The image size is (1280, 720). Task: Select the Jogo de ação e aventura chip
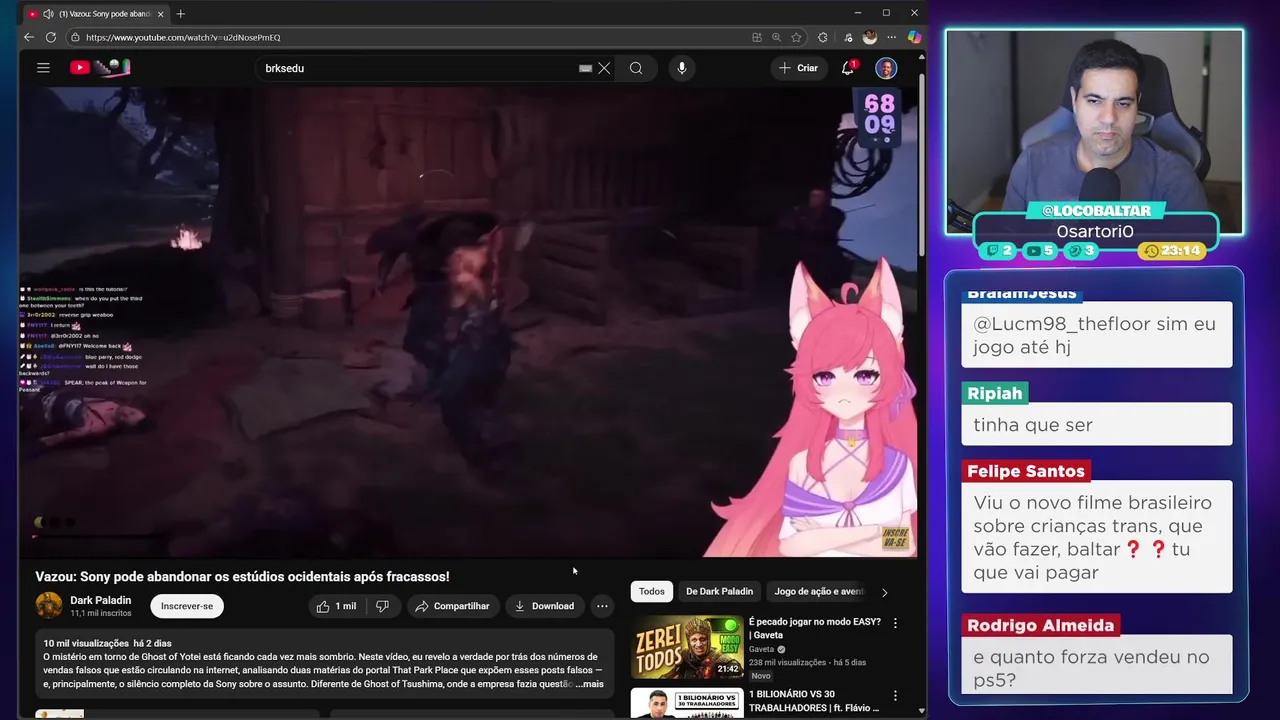pyautogui.click(x=819, y=591)
